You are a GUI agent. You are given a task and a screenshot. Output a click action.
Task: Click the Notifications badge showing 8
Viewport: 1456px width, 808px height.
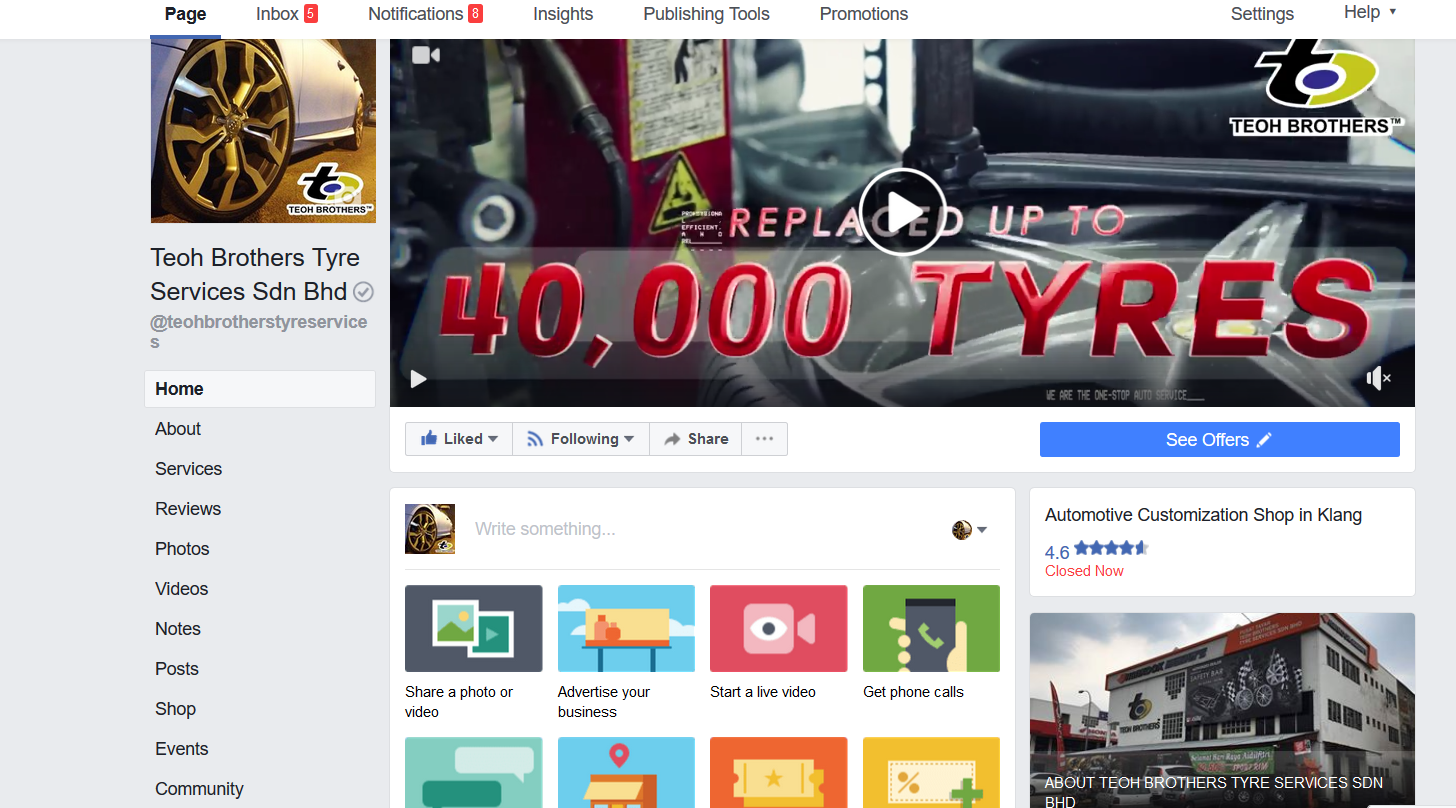[x=475, y=13]
